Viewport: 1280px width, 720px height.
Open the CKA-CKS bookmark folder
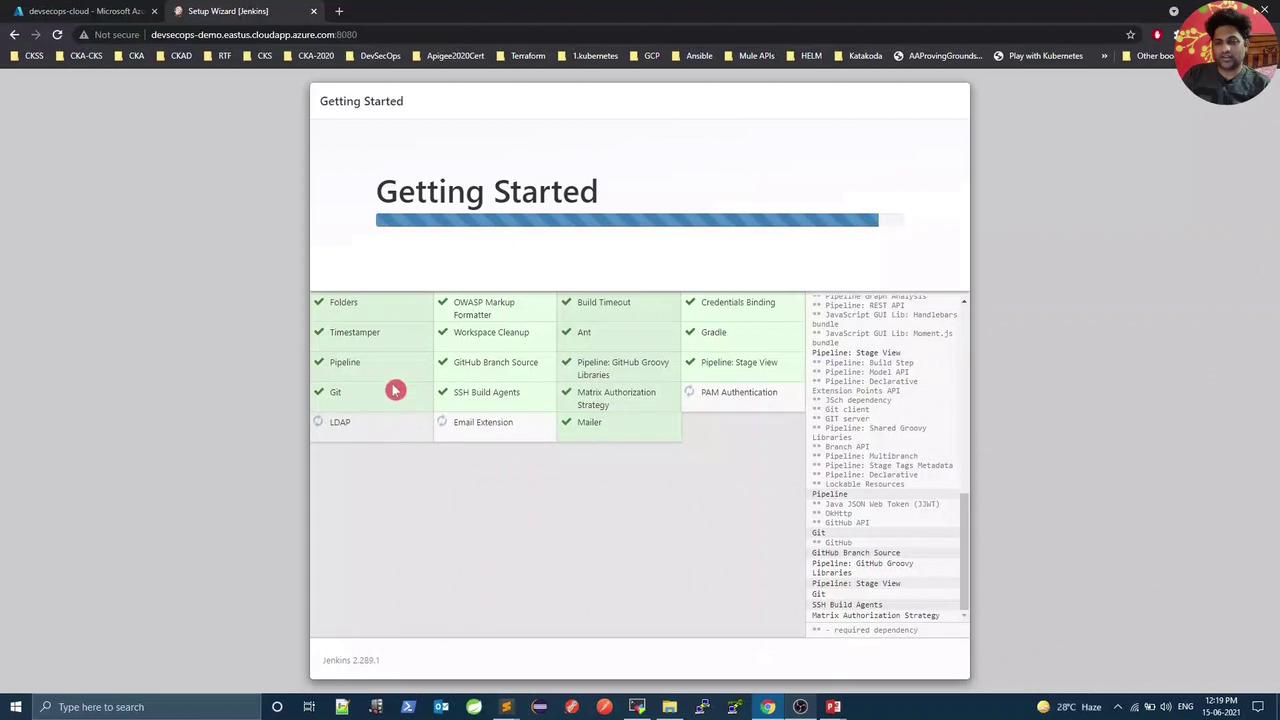point(79,56)
